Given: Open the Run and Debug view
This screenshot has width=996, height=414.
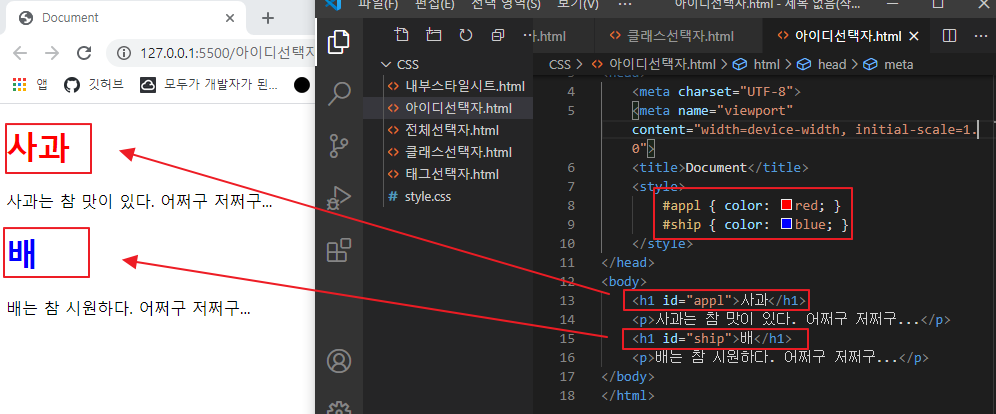Looking at the screenshot, I should [x=339, y=197].
